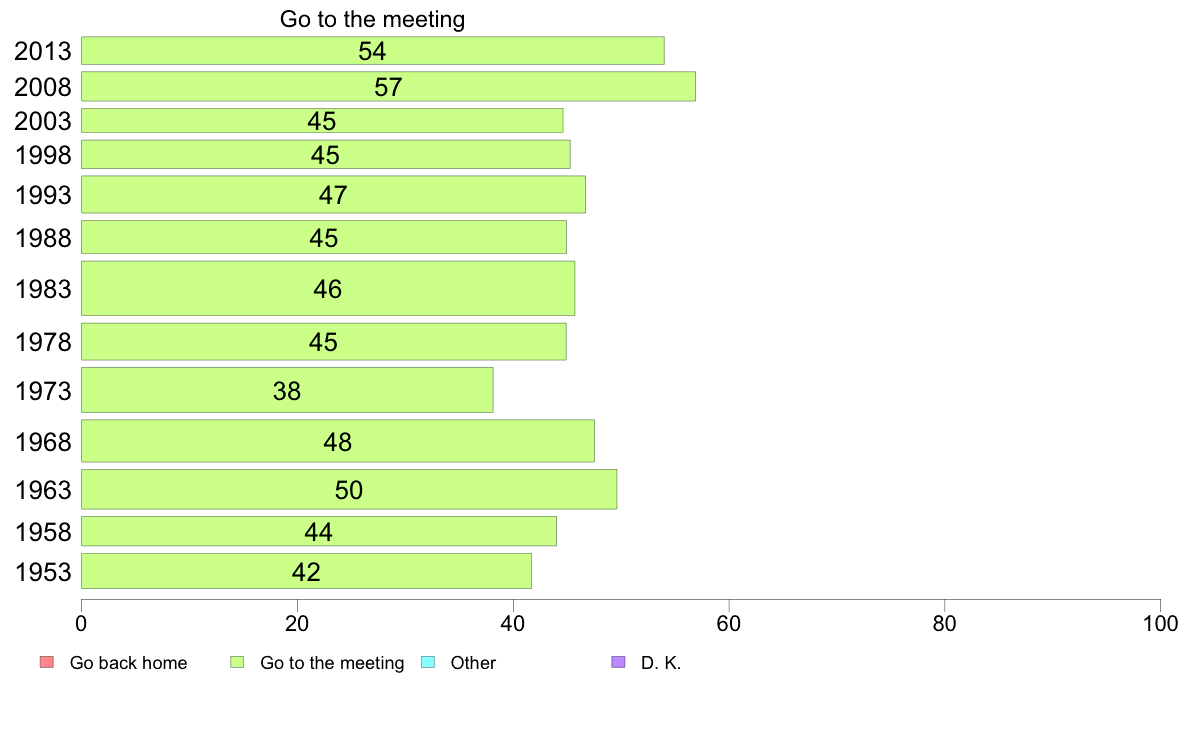The image size is (1188, 736).
Task: Click the 100 tick on the x-axis
Action: (1160, 624)
